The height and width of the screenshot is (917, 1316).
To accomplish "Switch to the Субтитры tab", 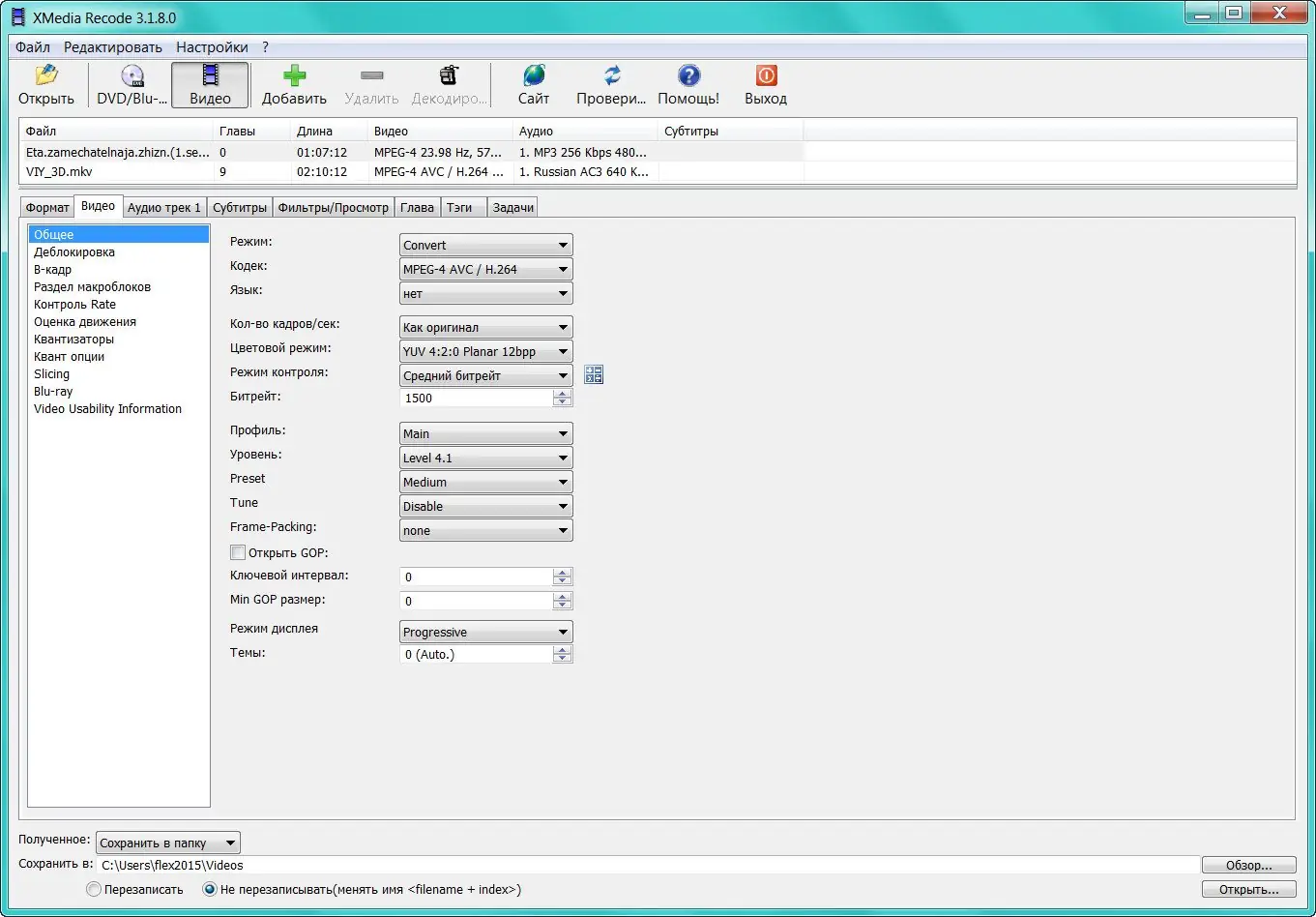I will 240,207.
